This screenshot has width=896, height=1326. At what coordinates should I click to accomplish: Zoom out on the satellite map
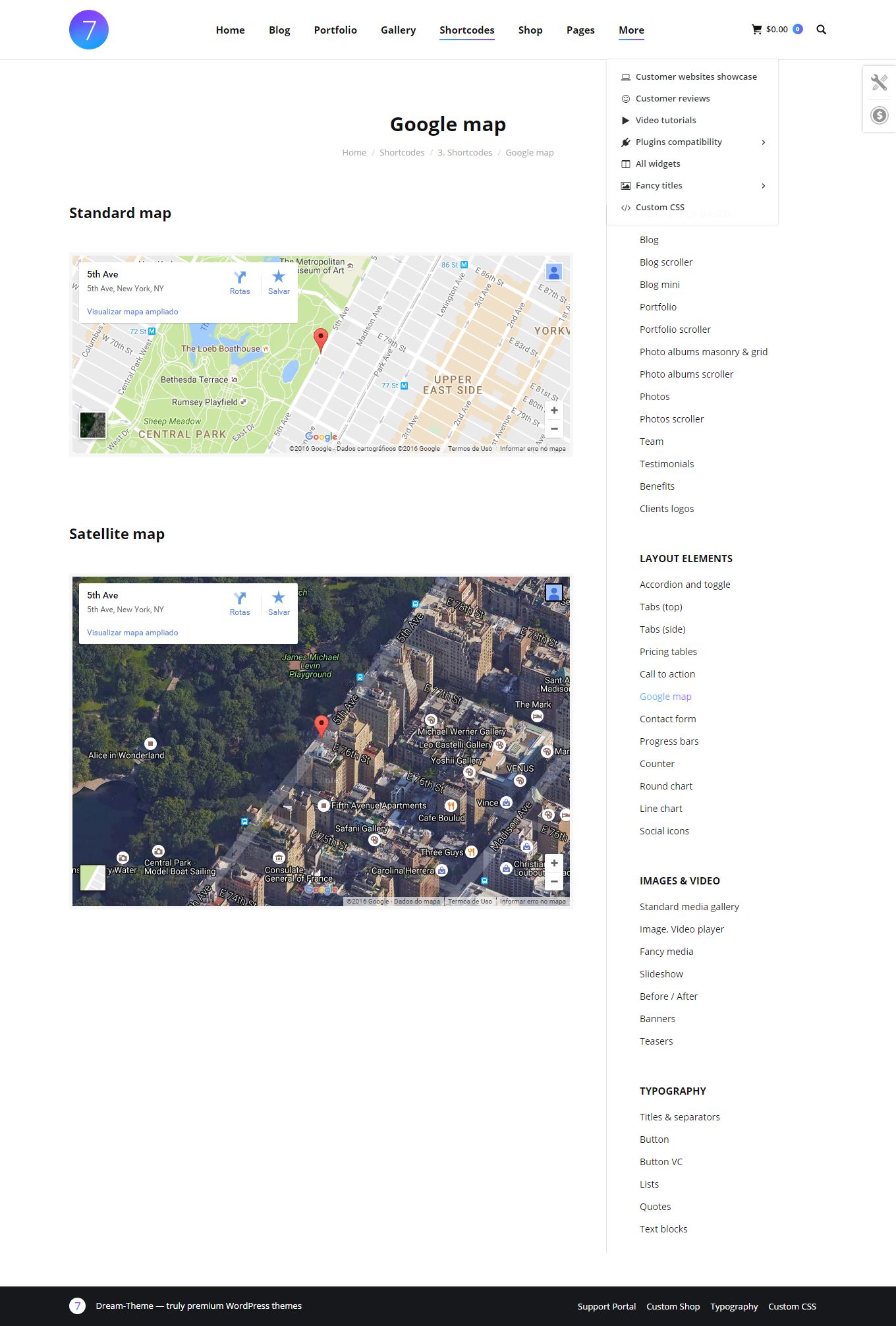coord(554,881)
